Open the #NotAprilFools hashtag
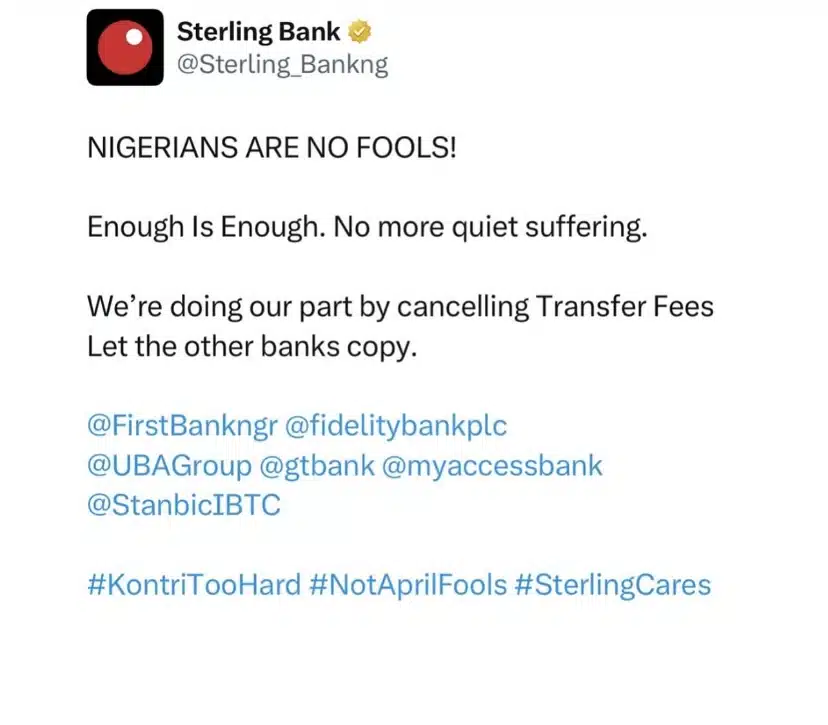This screenshot has height=725, width=828. 408,584
